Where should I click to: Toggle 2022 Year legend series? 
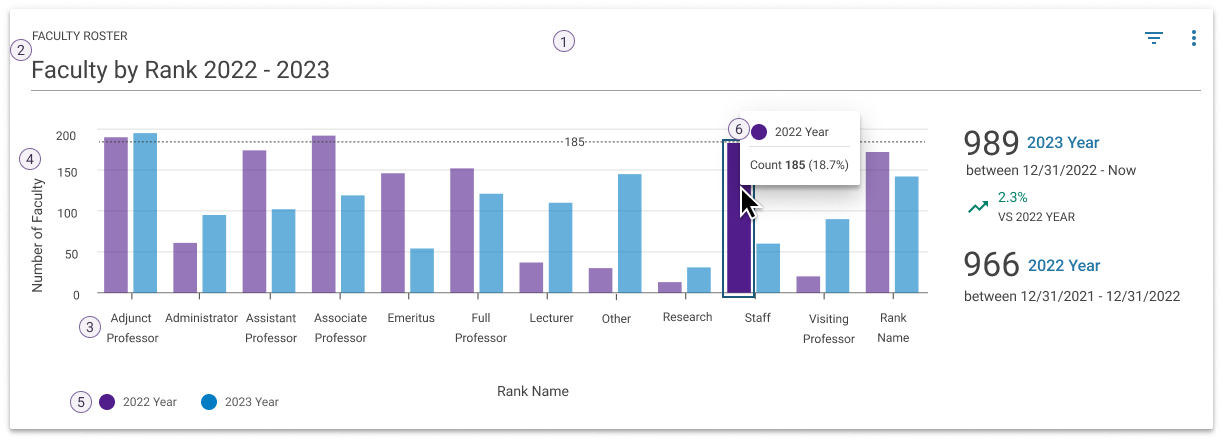(x=108, y=402)
